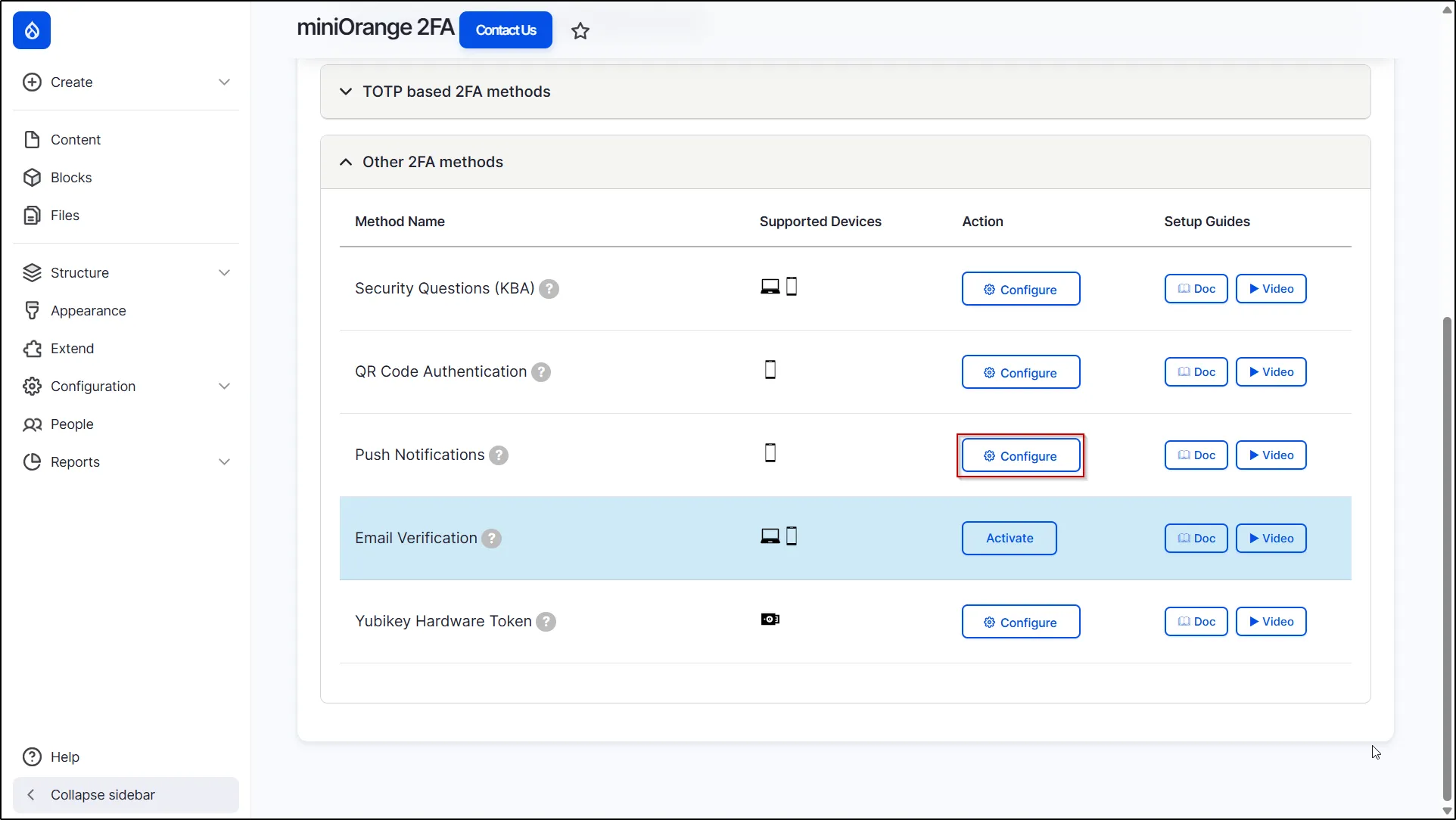Click the Content page icon in sidebar

point(32,140)
